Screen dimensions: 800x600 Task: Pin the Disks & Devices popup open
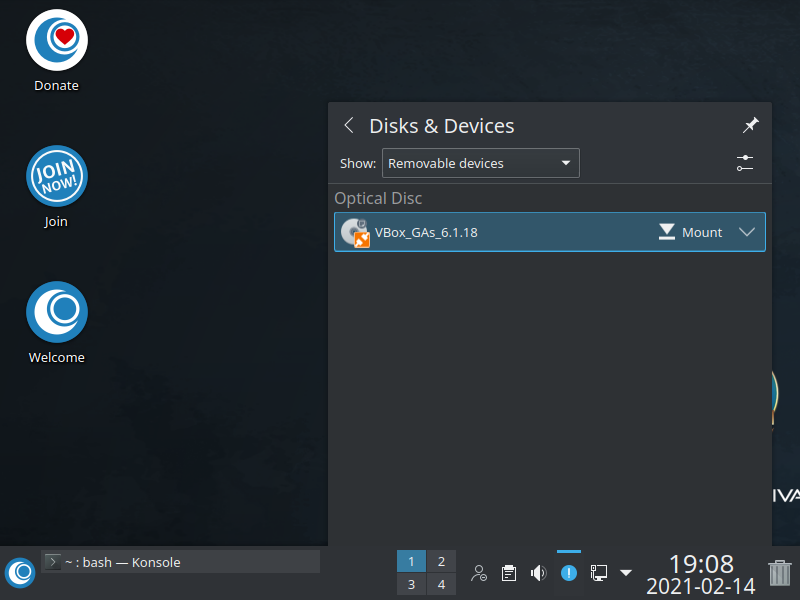click(x=751, y=125)
